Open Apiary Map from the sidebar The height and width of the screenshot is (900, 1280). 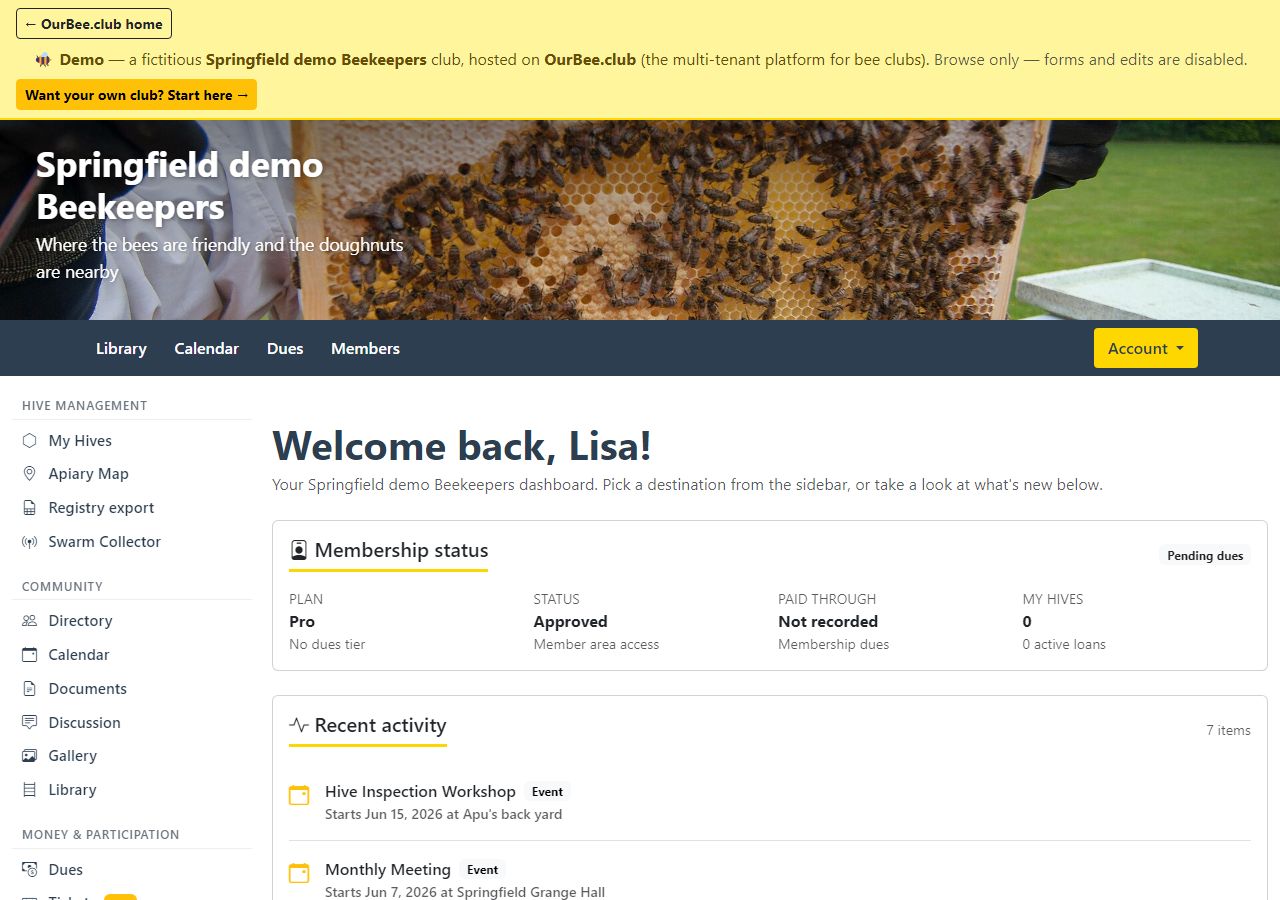[88, 474]
